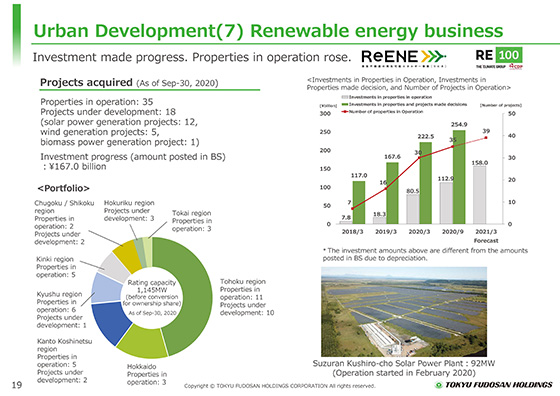Click the yellow Chugoku / Shikoku donut segment
This screenshot has height=396, width=560.
point(128,256)
